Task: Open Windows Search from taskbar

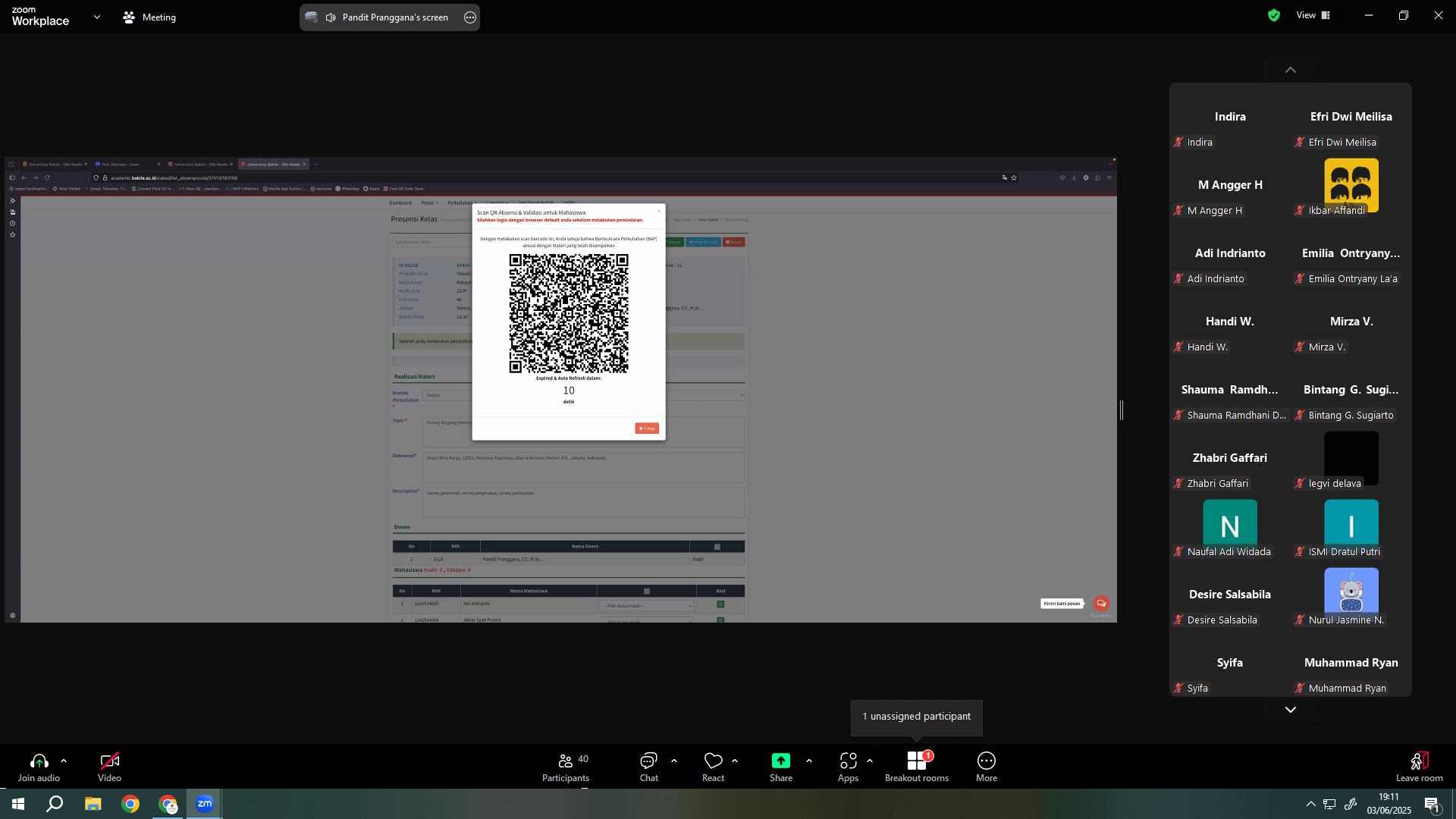Action: coord(55,804)
